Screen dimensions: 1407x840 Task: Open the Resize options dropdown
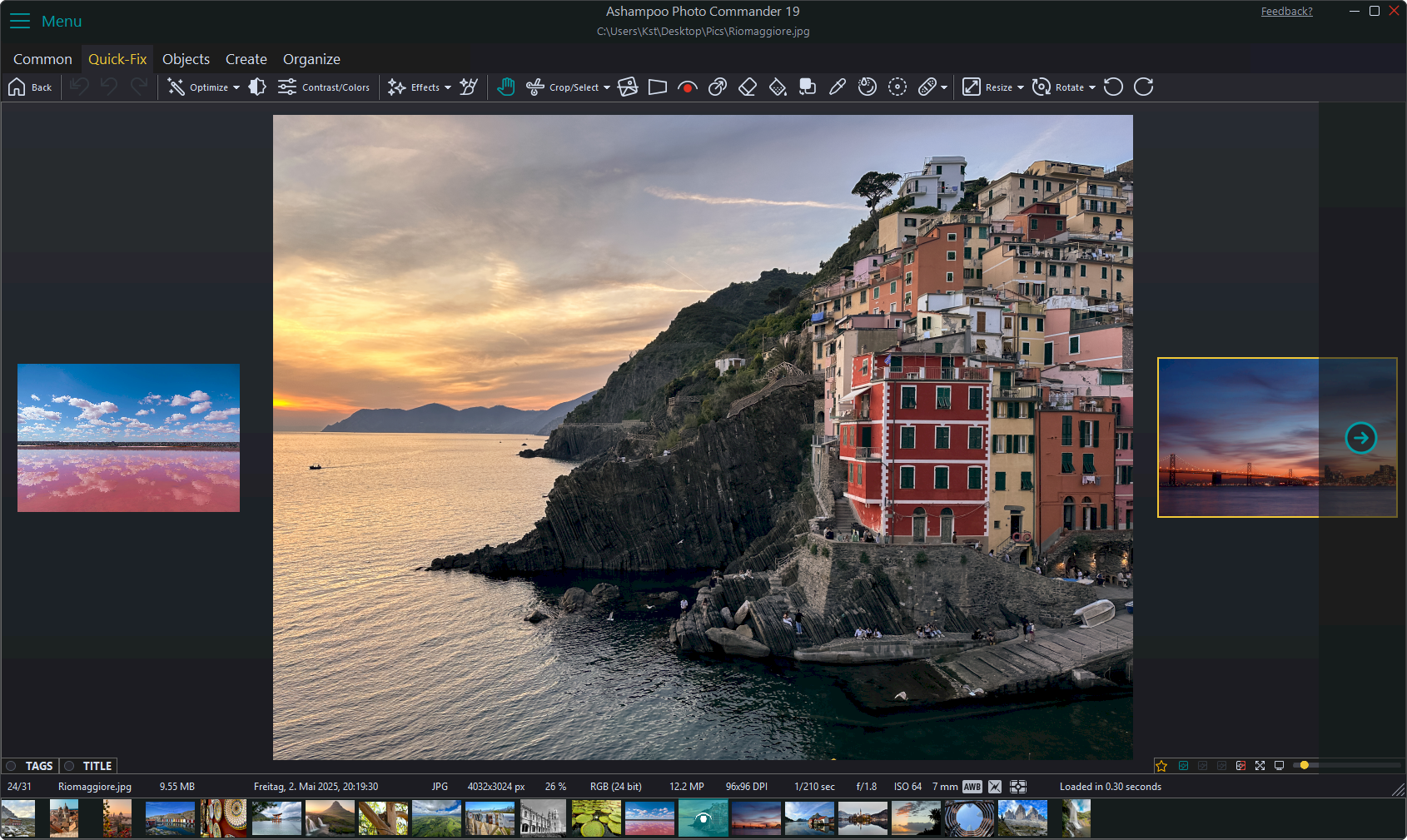tap(1019, 87)
